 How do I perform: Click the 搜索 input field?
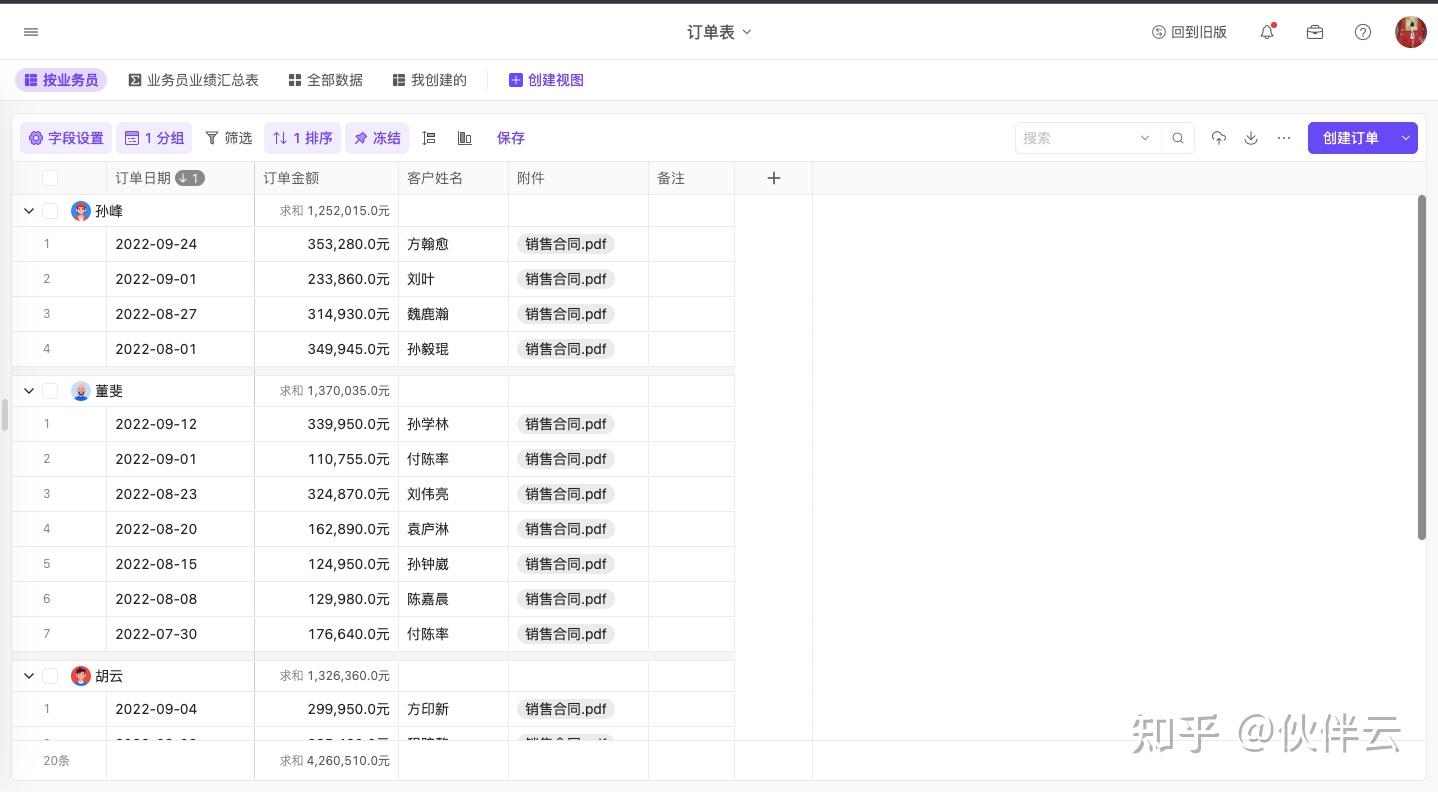coord(1078,138)
